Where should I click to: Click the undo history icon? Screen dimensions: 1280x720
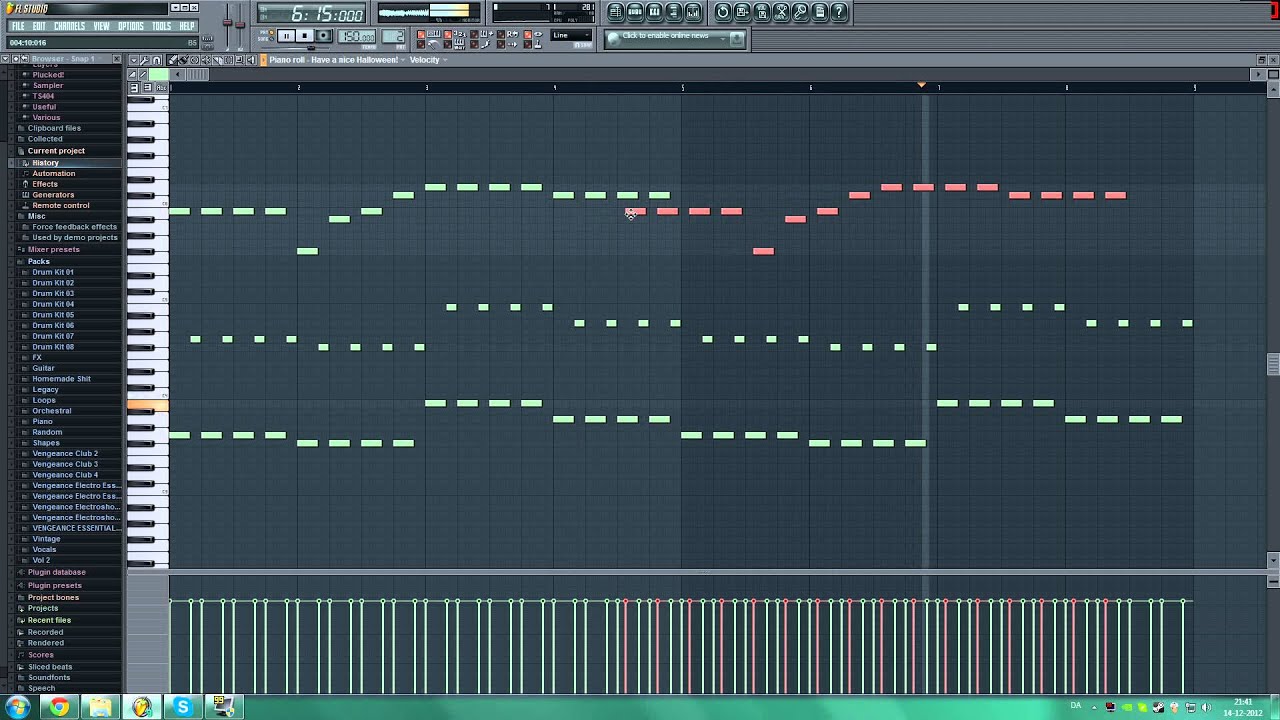pos(723,12)
